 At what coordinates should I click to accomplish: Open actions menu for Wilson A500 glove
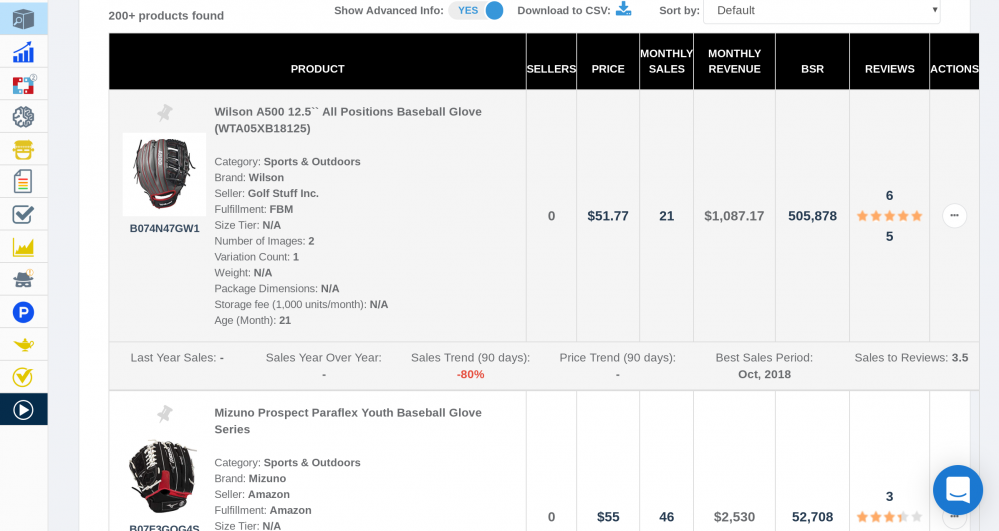tap(954, 216)
